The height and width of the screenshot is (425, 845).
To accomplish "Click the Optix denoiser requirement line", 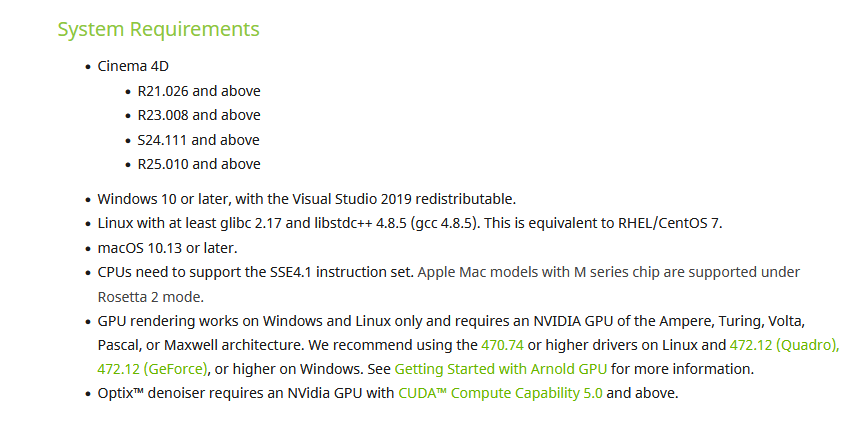I will tap(387, 393).
